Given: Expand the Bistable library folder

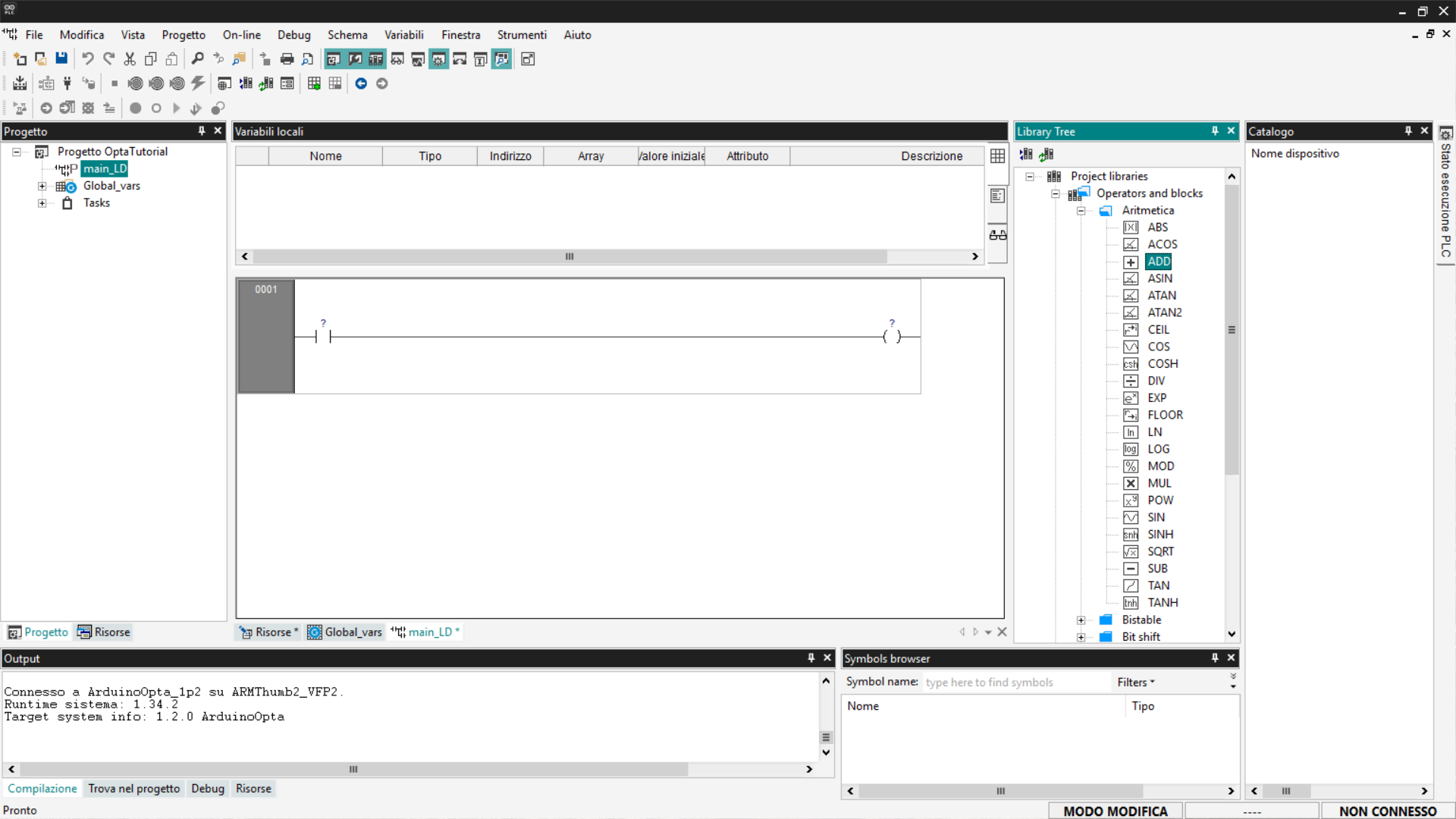Looking at the screenshot, I should [x=1081, y=620].
